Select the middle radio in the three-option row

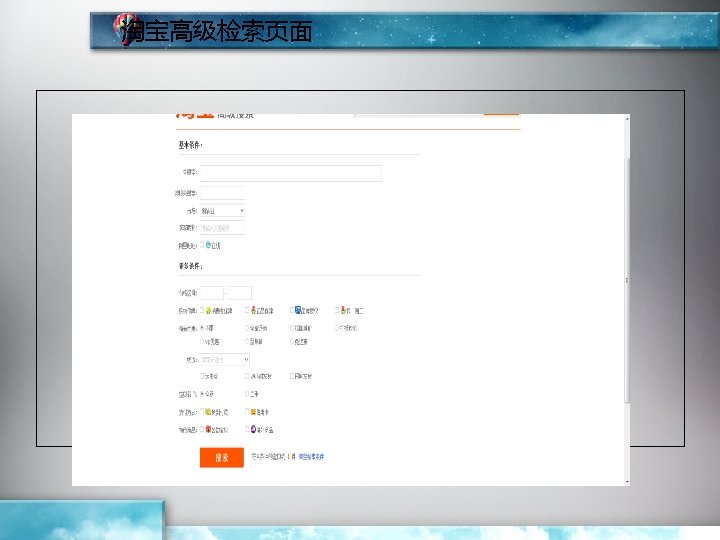pyautogui.click(x=247, y=342)
